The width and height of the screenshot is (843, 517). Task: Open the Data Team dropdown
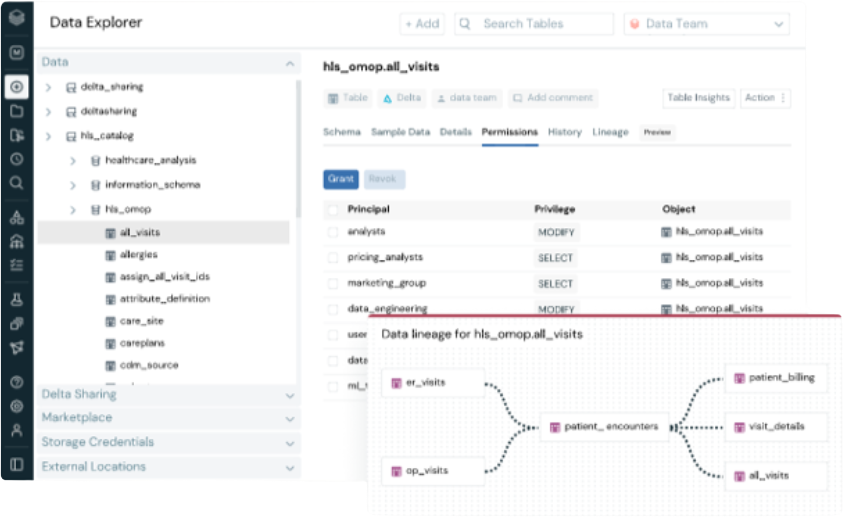[706, 24]
